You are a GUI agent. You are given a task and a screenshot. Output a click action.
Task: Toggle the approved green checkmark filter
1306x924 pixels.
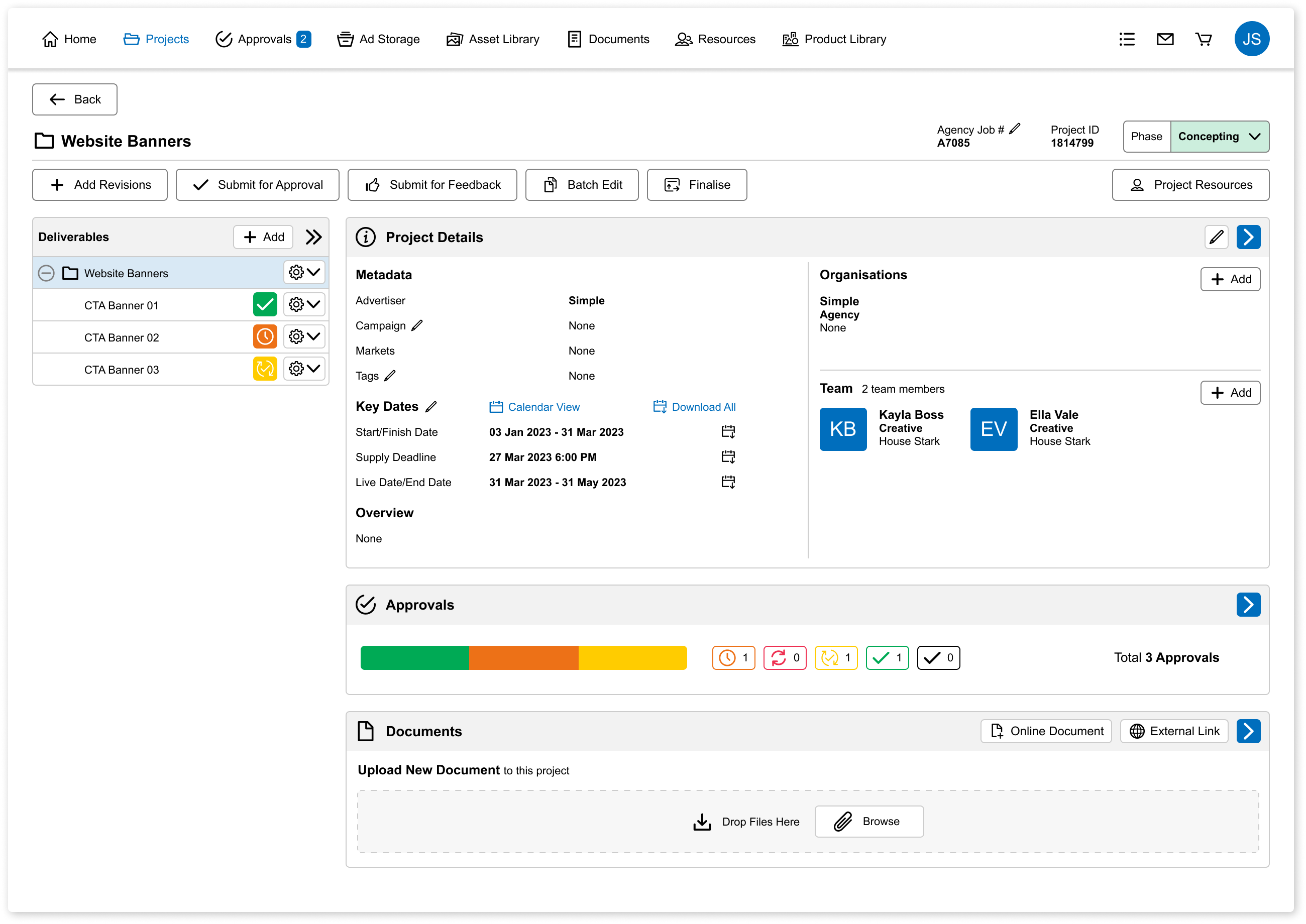pos(887,657)
